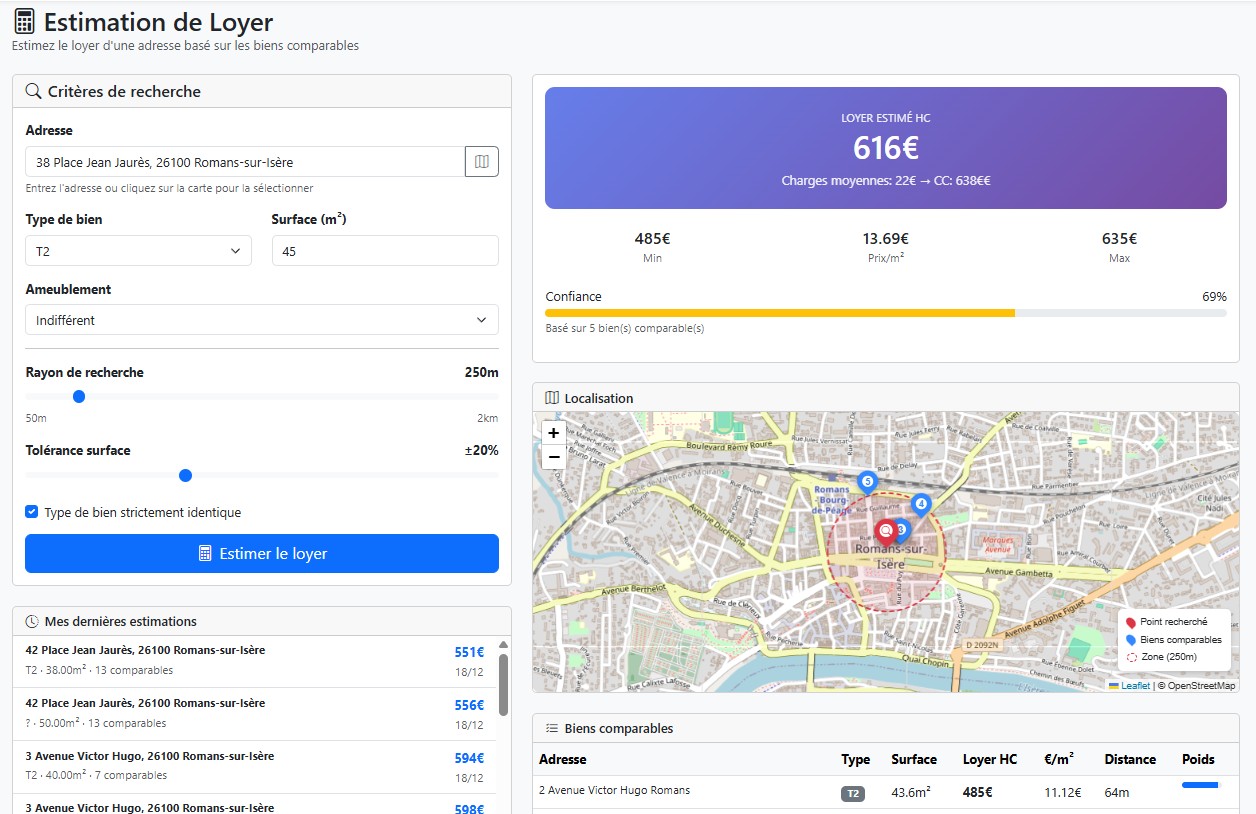Screen dimensions: 1256x814
Task: Open the Leaflet attribution link
Action: 1135,686
